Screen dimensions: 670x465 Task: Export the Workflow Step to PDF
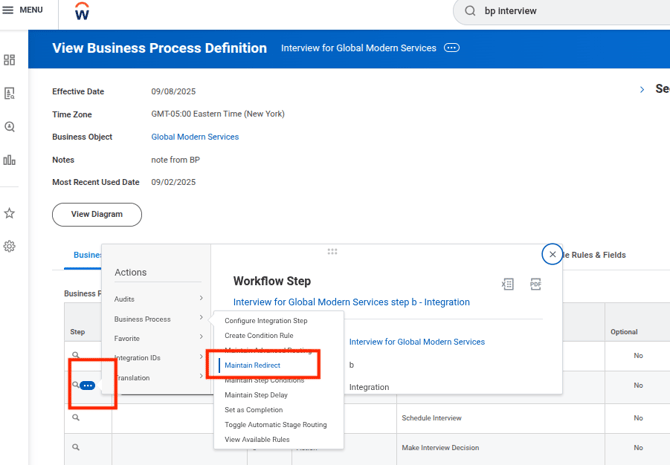coord(535,284)
